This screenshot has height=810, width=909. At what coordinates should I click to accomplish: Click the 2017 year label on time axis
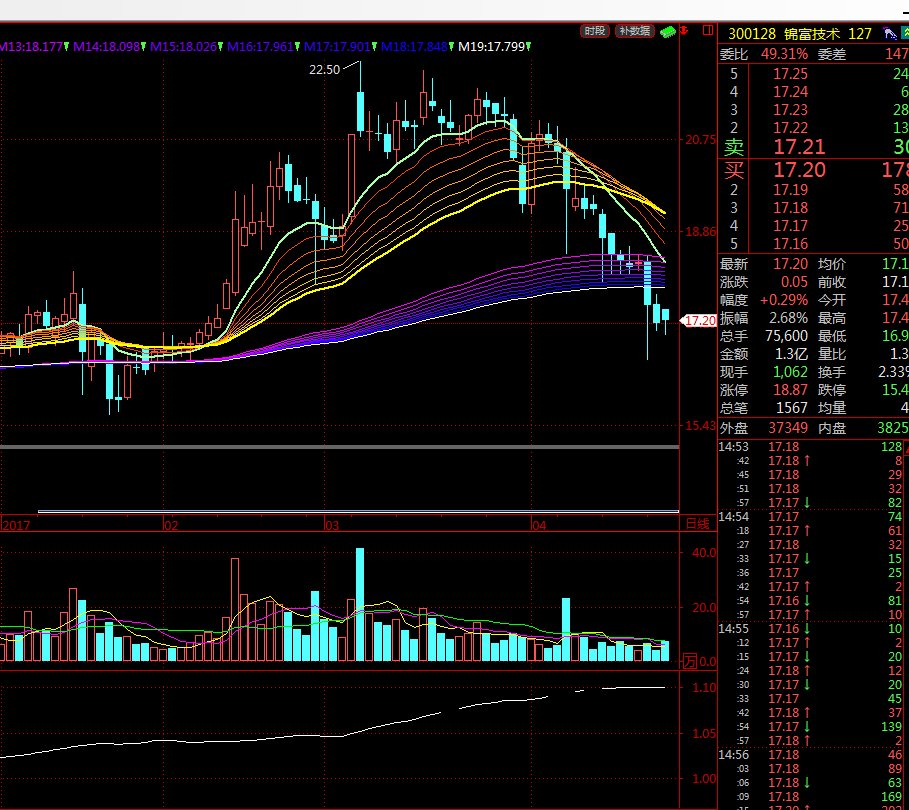pos(16,525)
